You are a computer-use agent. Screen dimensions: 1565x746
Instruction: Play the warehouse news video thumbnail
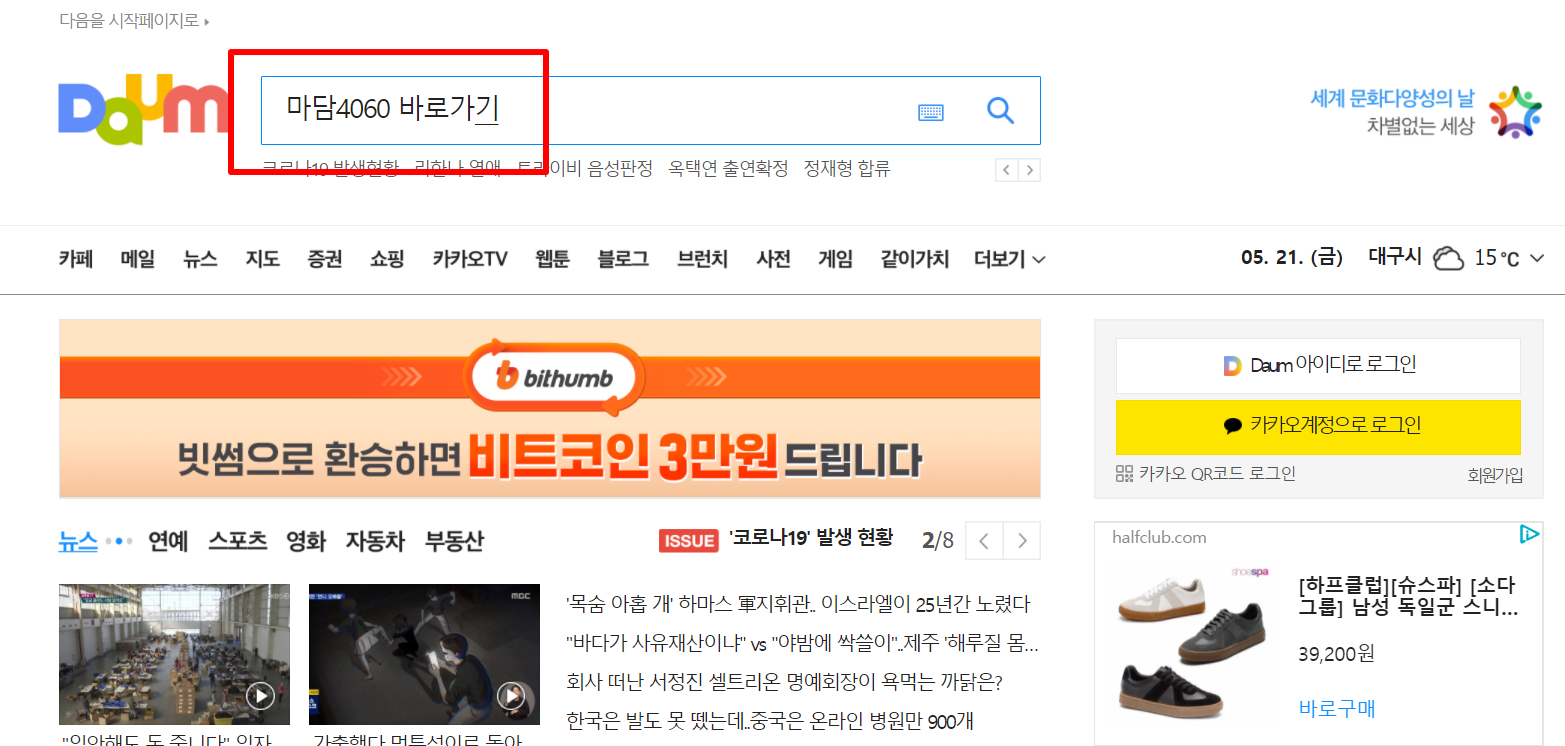(174, 654)
